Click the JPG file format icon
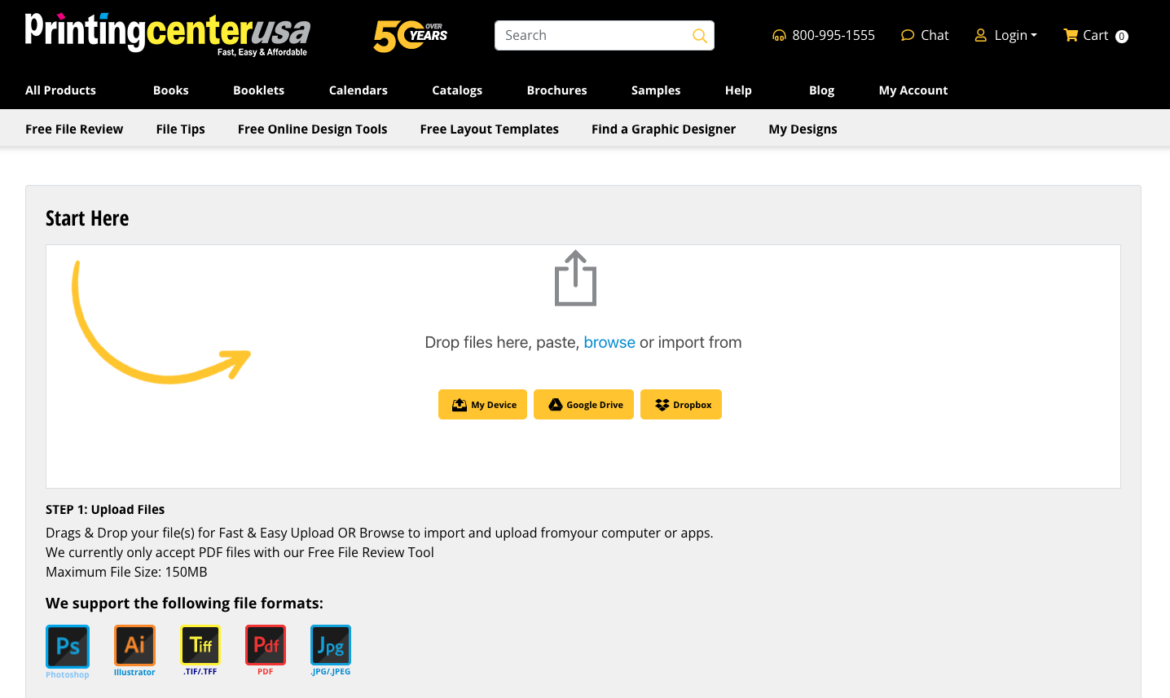 click(x=330, y=646)
